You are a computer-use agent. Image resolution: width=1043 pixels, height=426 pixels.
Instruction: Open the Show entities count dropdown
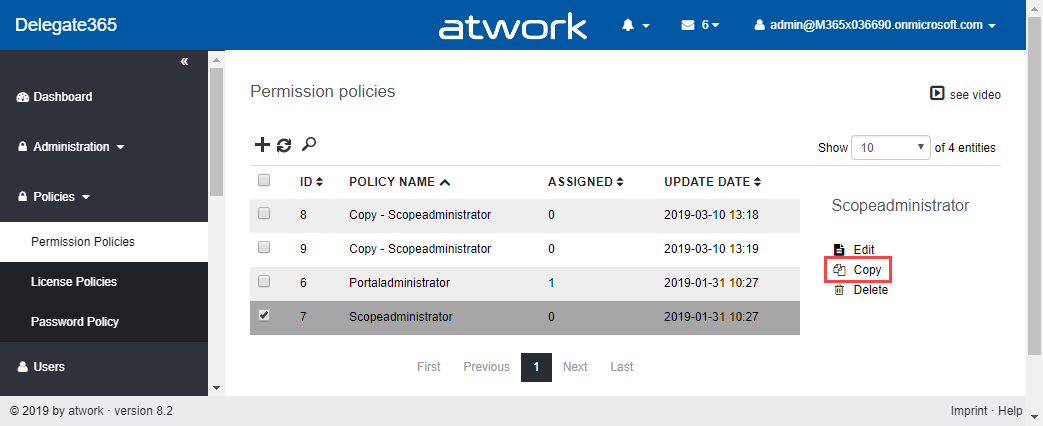click(x=890, y=147)
